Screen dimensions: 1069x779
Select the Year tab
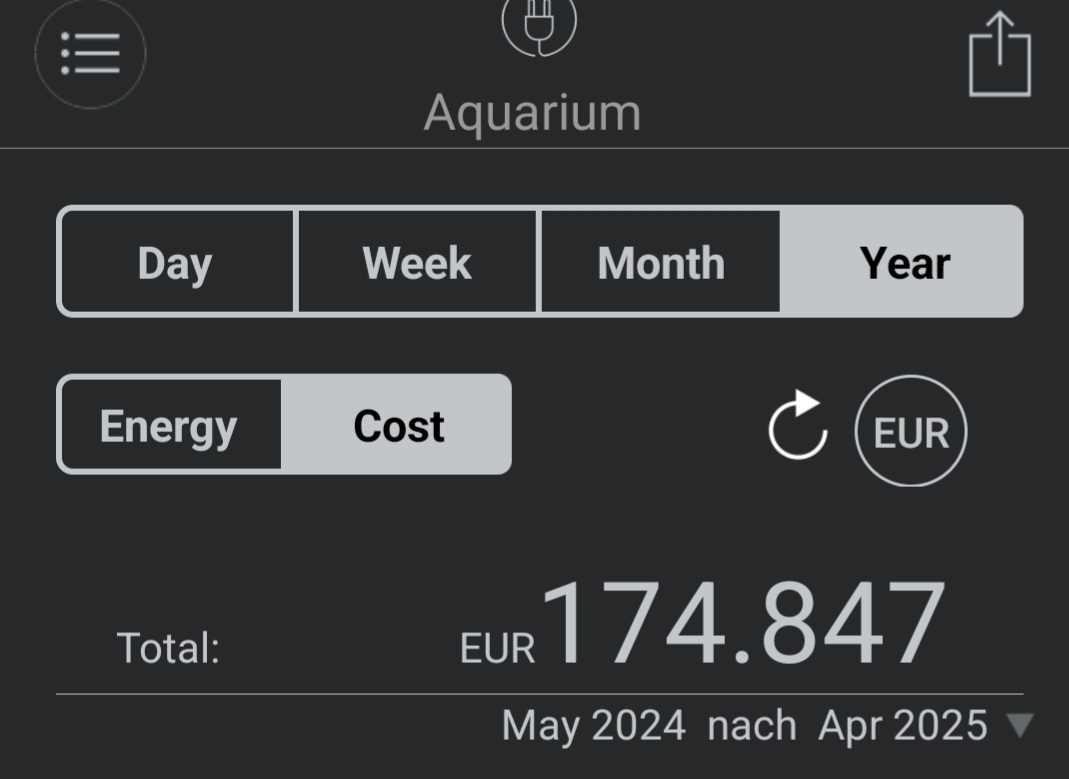(902, 261)
